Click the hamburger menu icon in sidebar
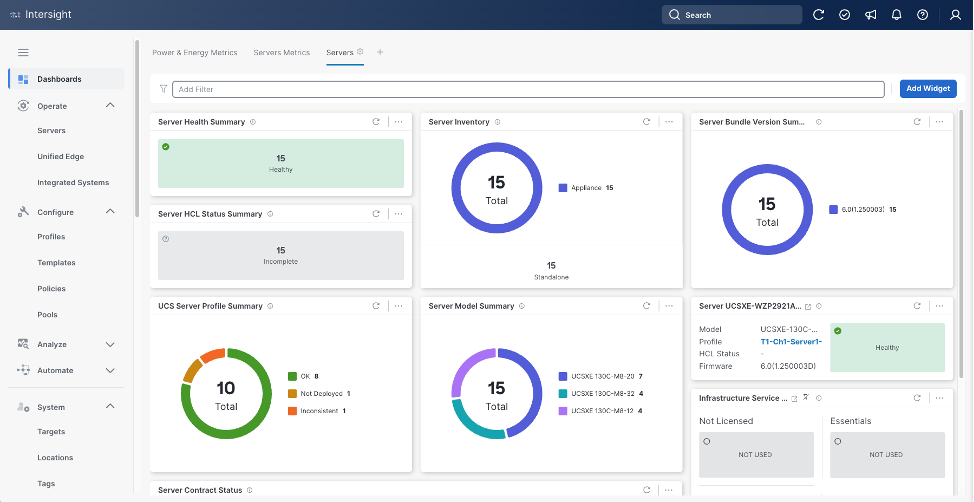Viewport: 974px width, 502px height. click(23, 52)
